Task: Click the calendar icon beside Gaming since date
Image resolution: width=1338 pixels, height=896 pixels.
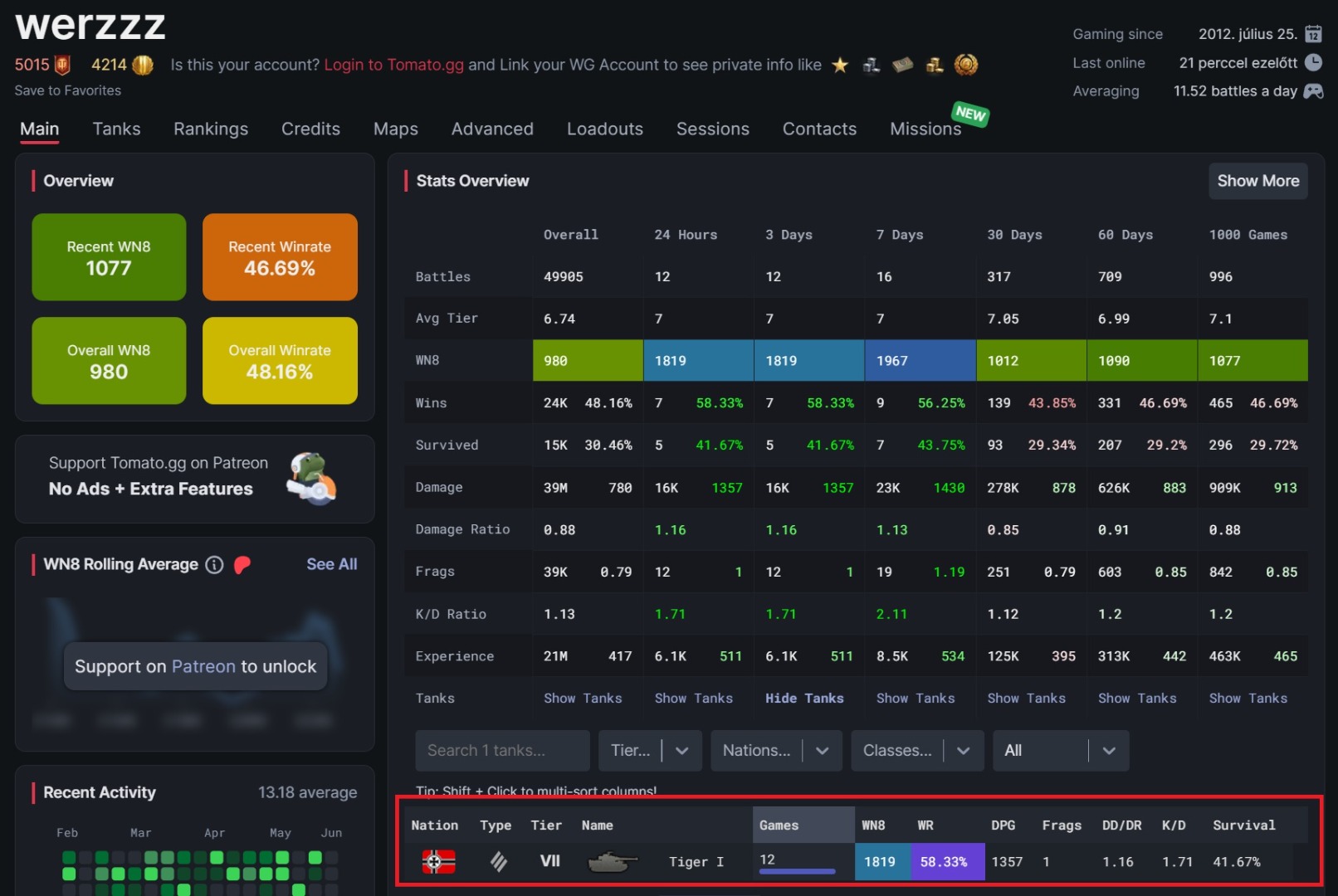Action: coord(1313,34)
